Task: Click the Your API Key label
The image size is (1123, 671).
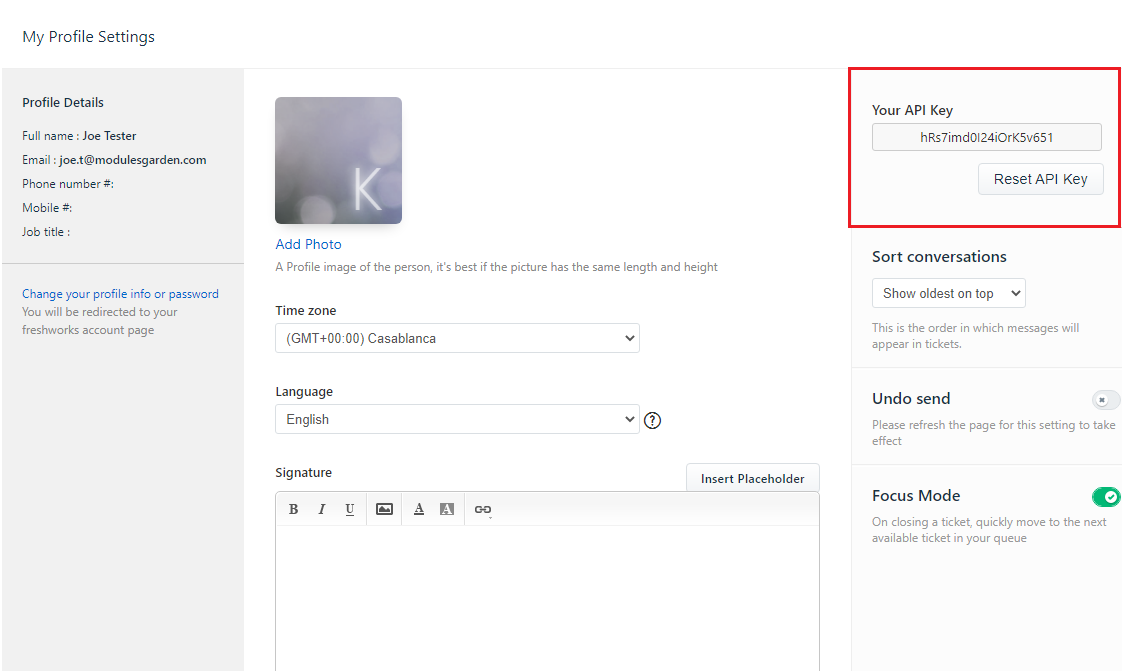Action: tap(912, 110)
